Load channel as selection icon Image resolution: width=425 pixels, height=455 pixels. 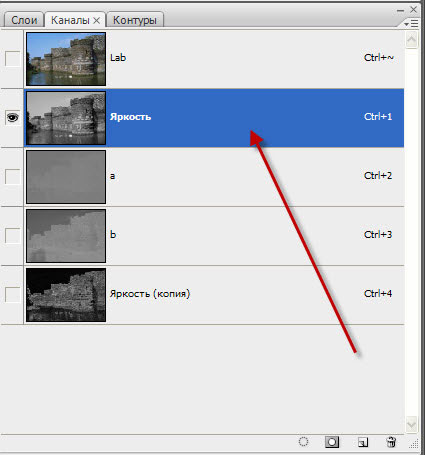(x=303, y=442)
